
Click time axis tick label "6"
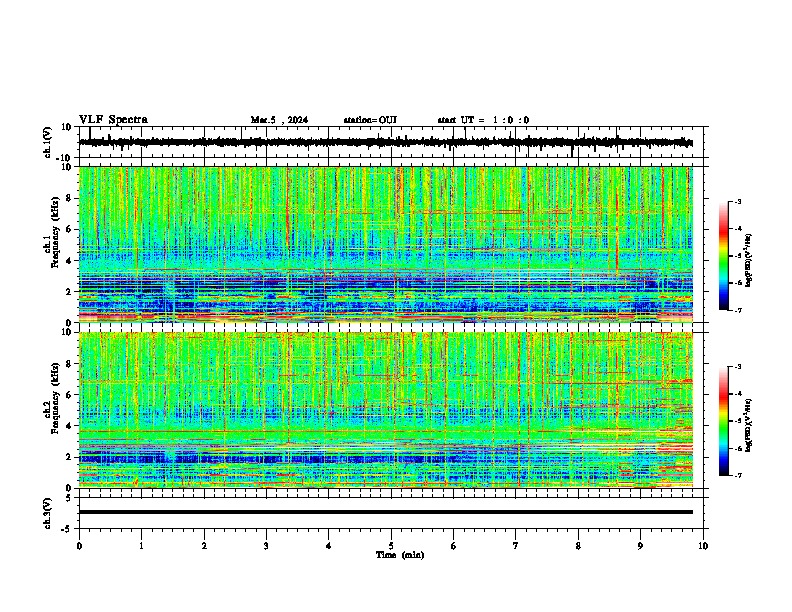pyautogui.click(x=454, y=546)
